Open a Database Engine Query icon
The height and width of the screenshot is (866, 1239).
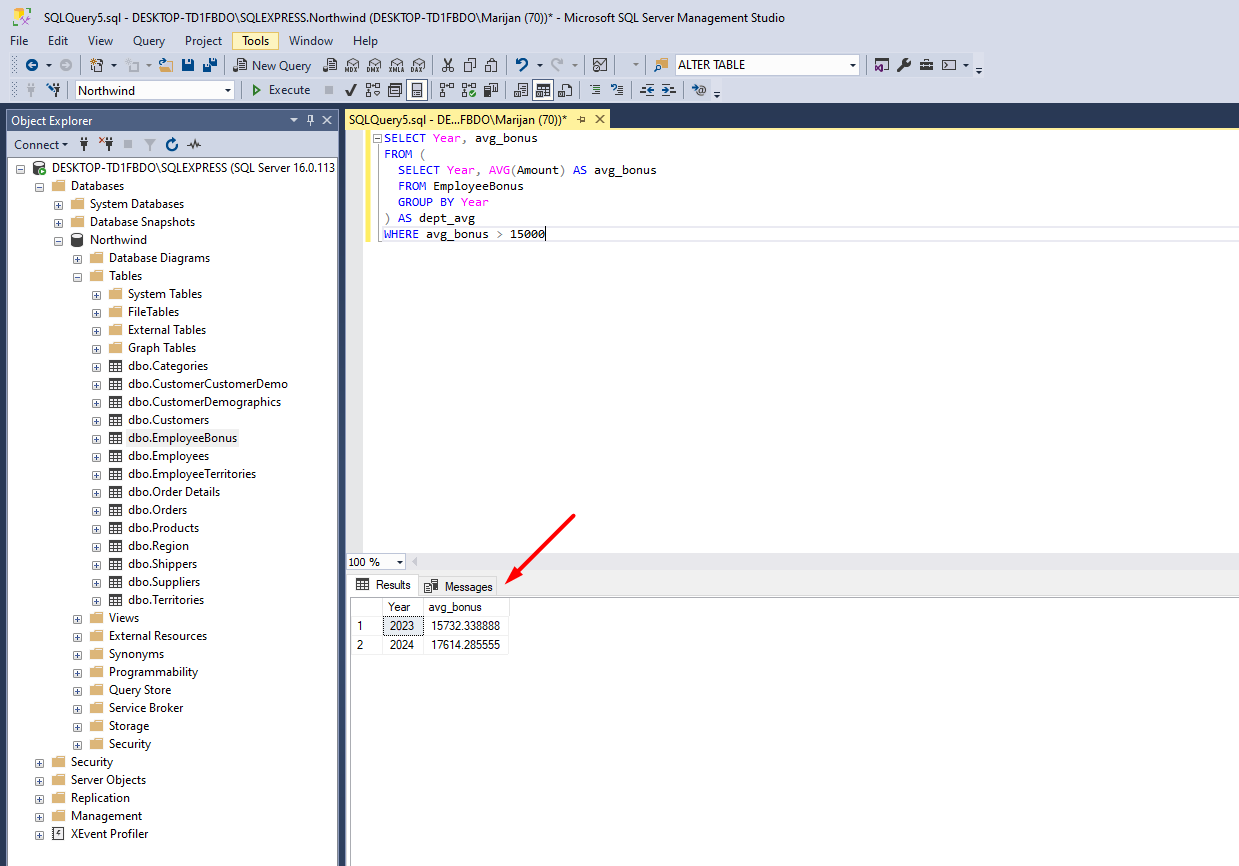point(330,65)
